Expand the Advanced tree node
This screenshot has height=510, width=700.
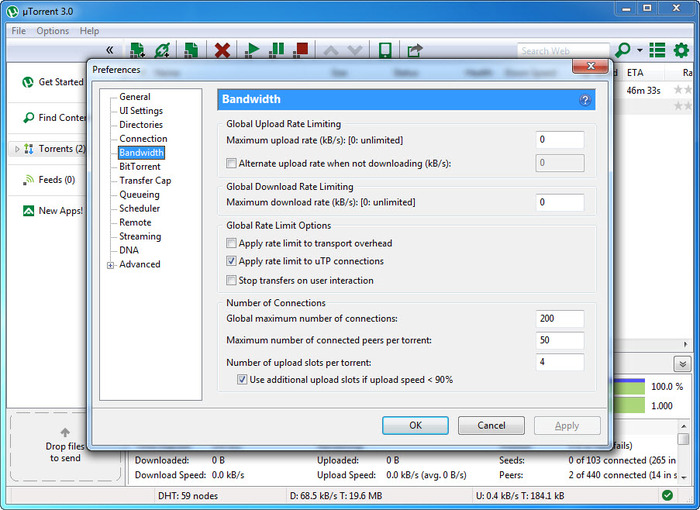click(110, 265)
